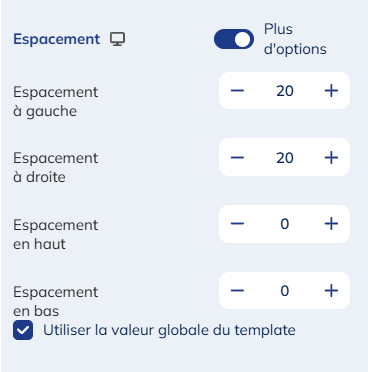Image resolution: width=368 pixels, height=372 pixels.
Task: Increase Espacement à droite with plus icon
Action: pos(331,157)
